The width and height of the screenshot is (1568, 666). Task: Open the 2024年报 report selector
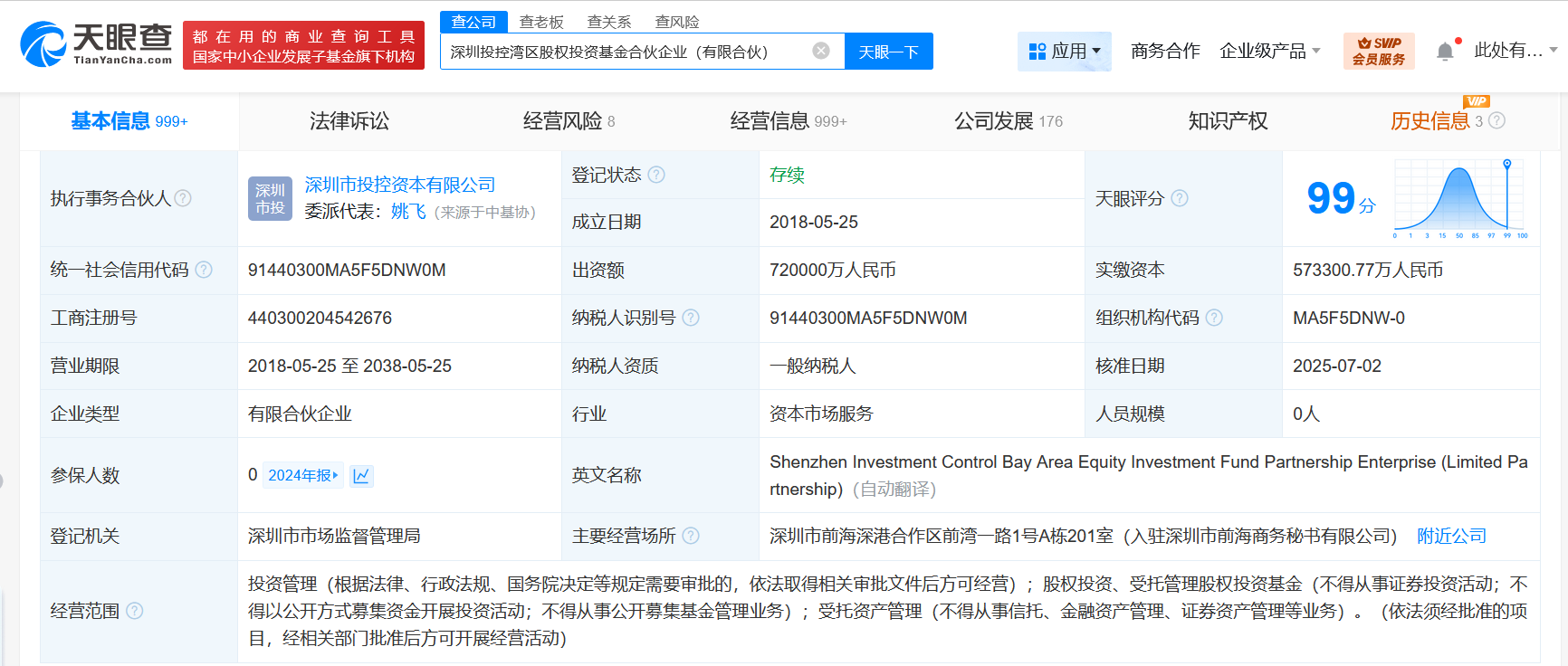[x=303, y=476]
